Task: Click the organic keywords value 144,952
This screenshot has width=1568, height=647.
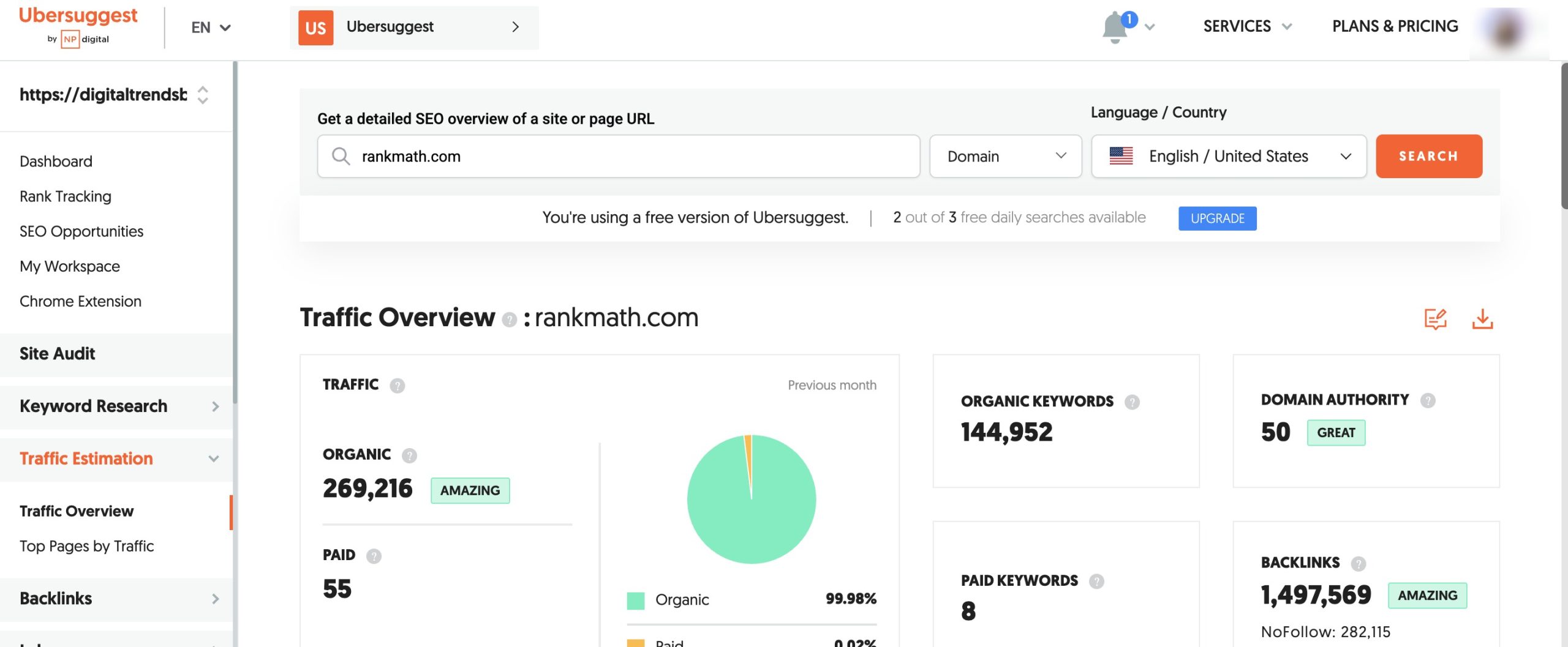Action: point(1006,432)
